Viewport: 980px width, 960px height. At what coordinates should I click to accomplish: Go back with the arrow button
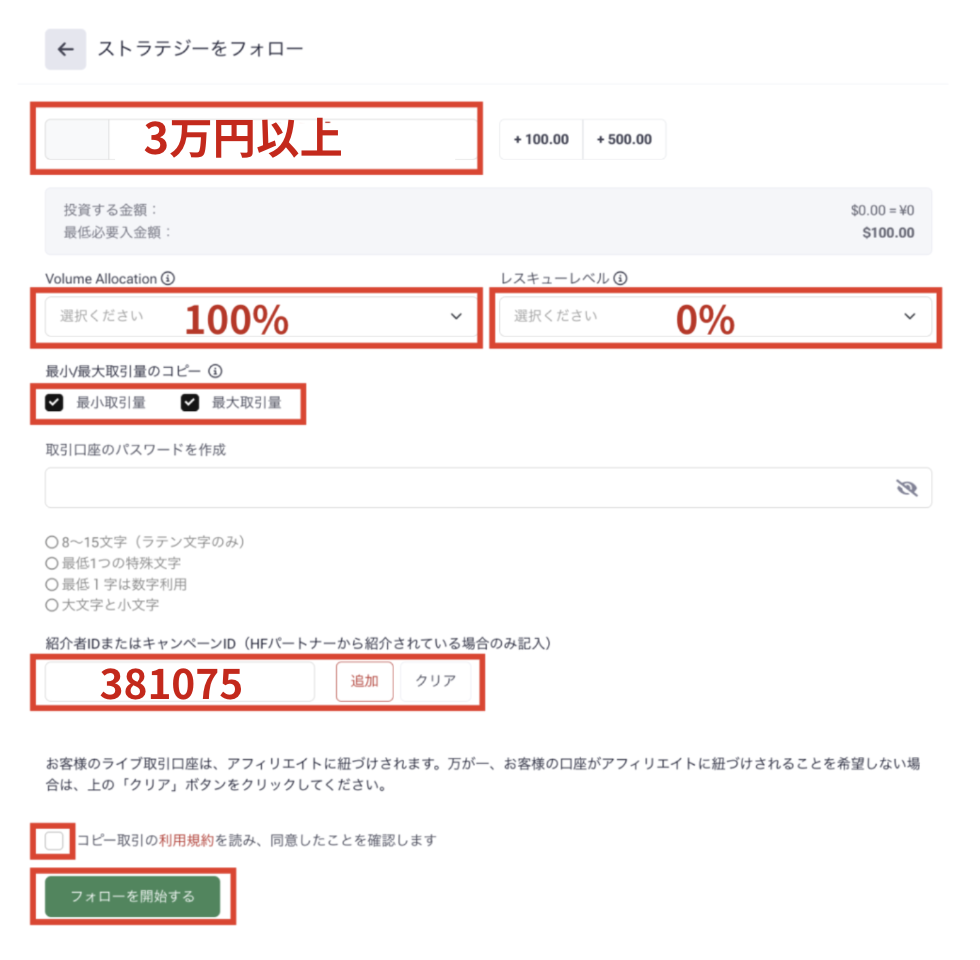pos(65,49)
